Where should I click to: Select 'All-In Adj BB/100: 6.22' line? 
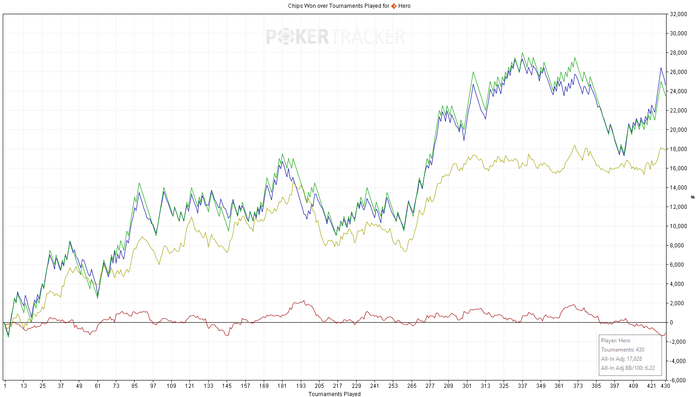628,368
